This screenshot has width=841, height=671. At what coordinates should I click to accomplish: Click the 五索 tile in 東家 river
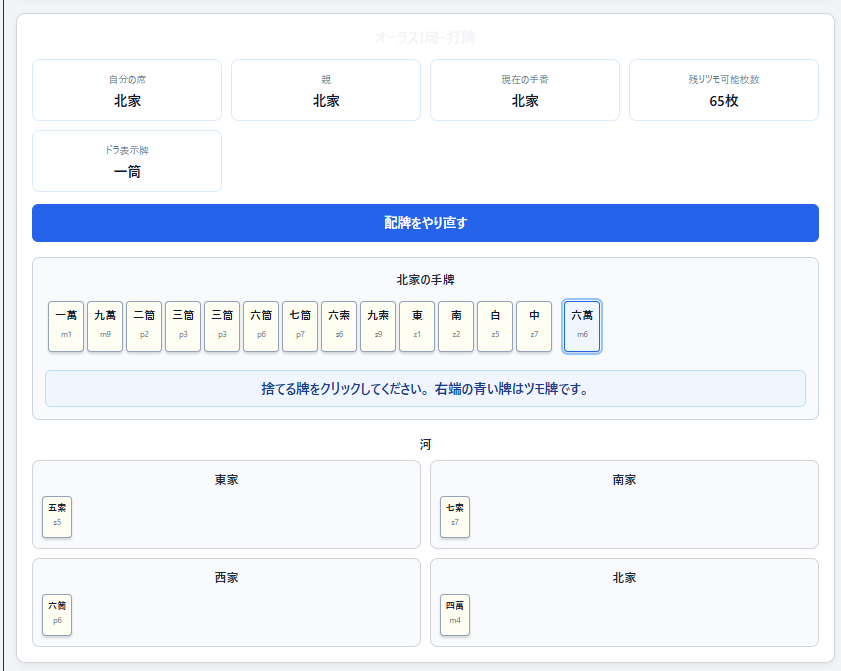[x=57, y=517]
